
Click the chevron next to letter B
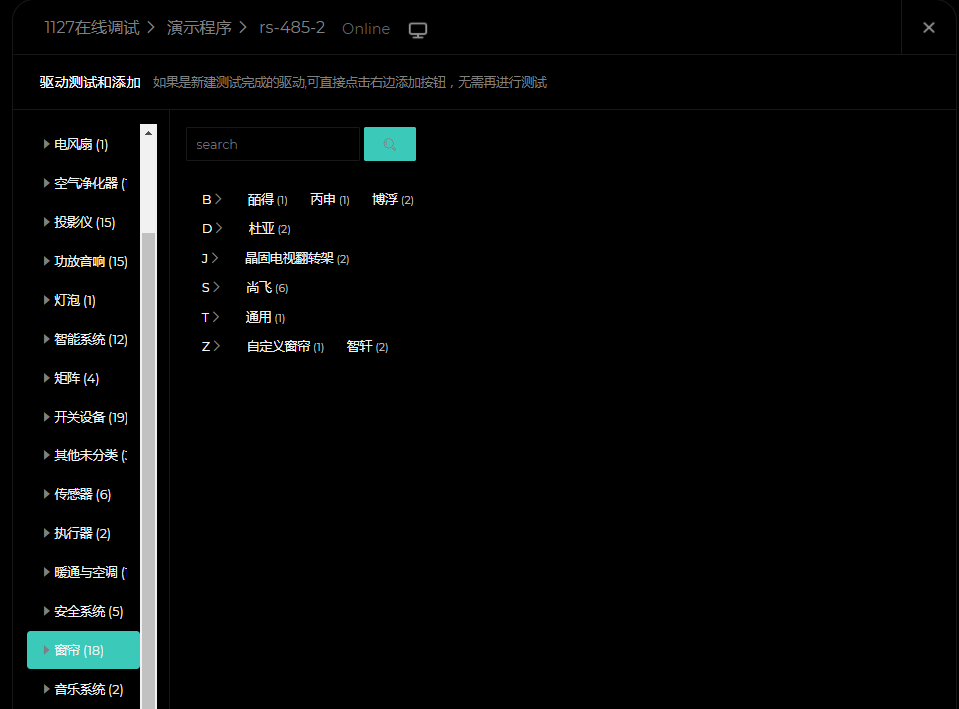coord(218,200)
